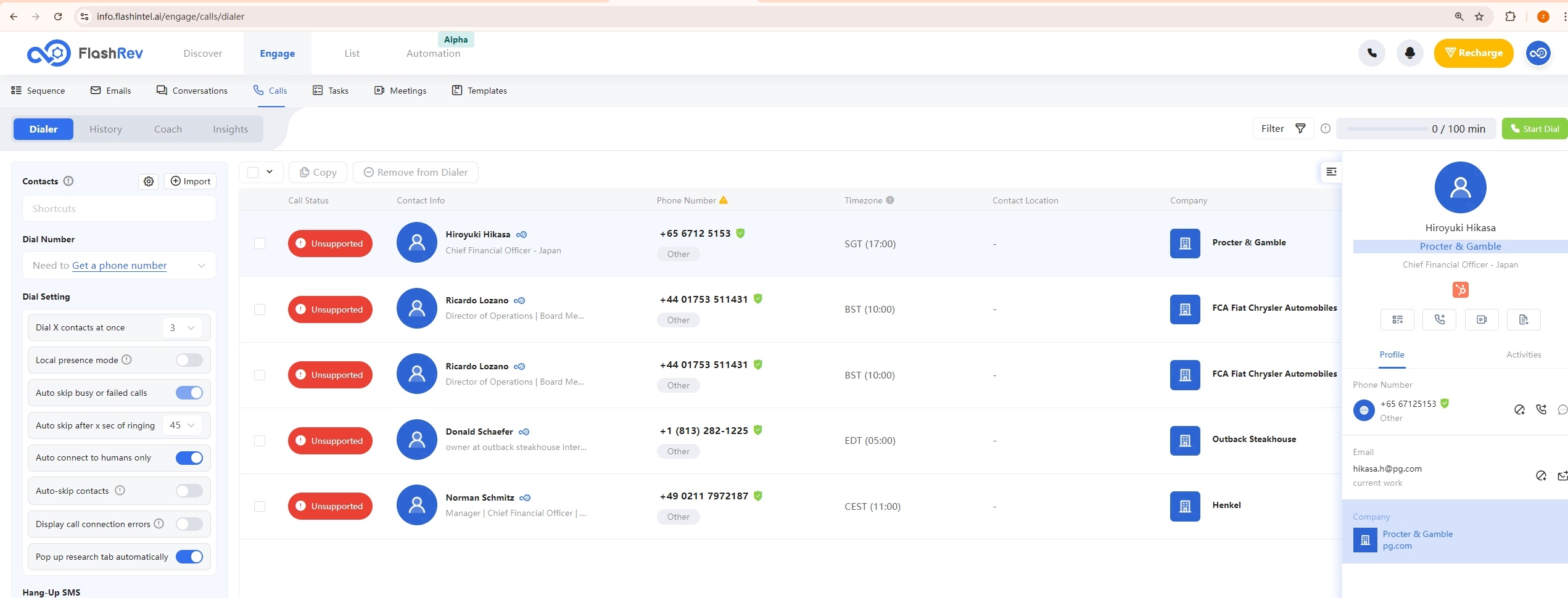Open the phone icon in top header
Image resolution: width=1568 pixels, height=598 pixels.
[x=1372, y=53]
